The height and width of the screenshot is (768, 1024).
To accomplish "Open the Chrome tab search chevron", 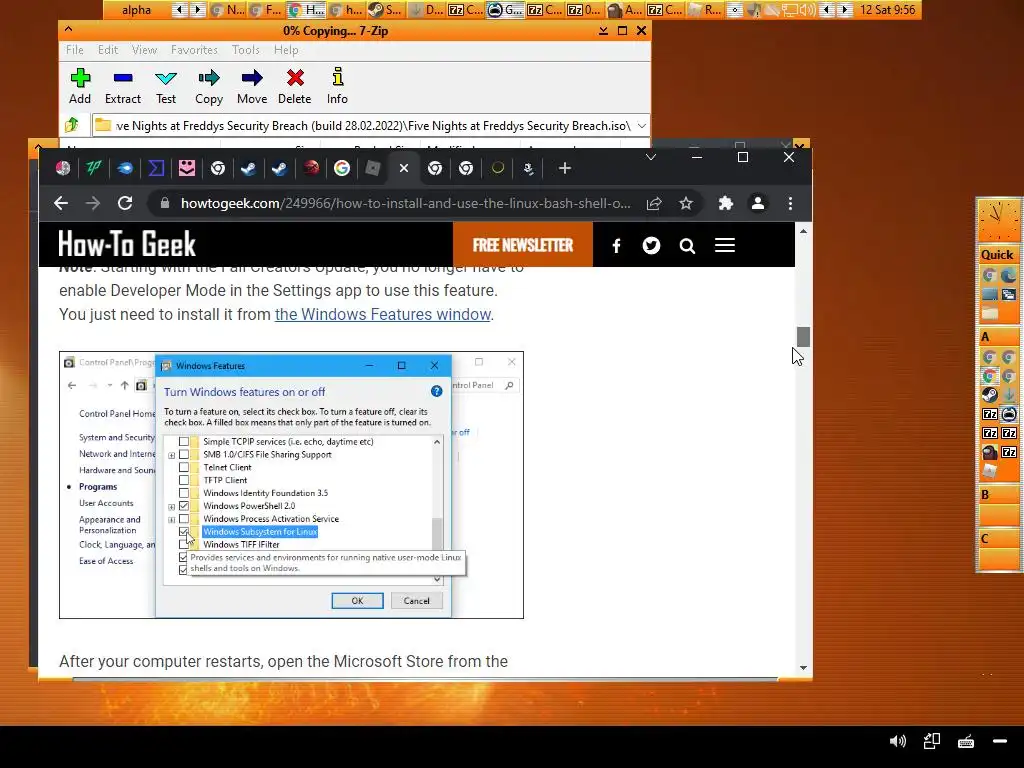I will [650, 157].
